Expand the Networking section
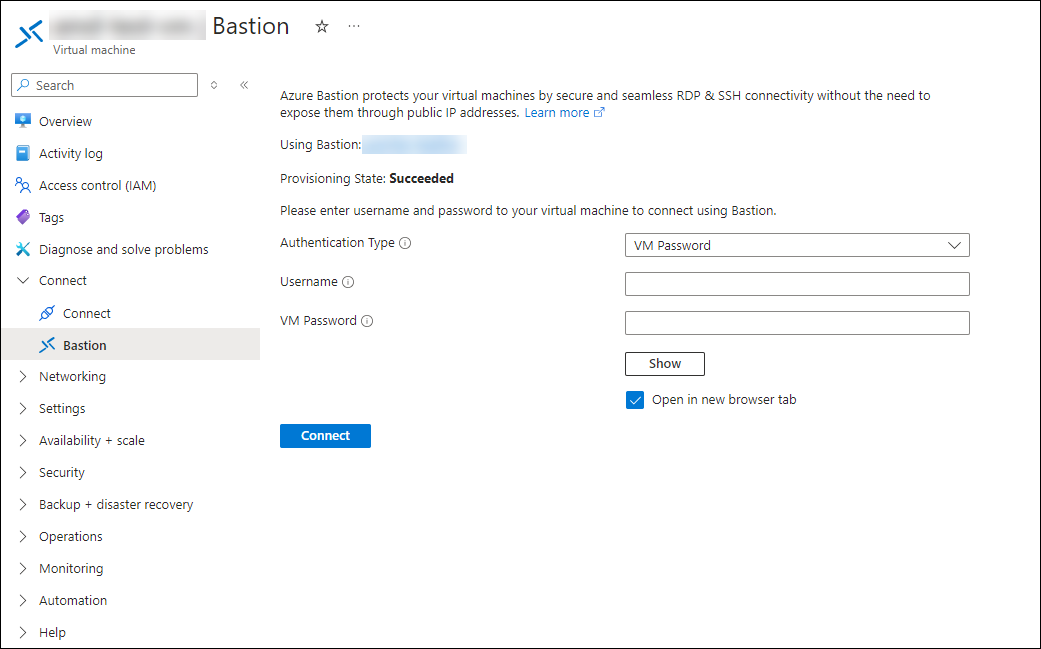 coord(23,376)
